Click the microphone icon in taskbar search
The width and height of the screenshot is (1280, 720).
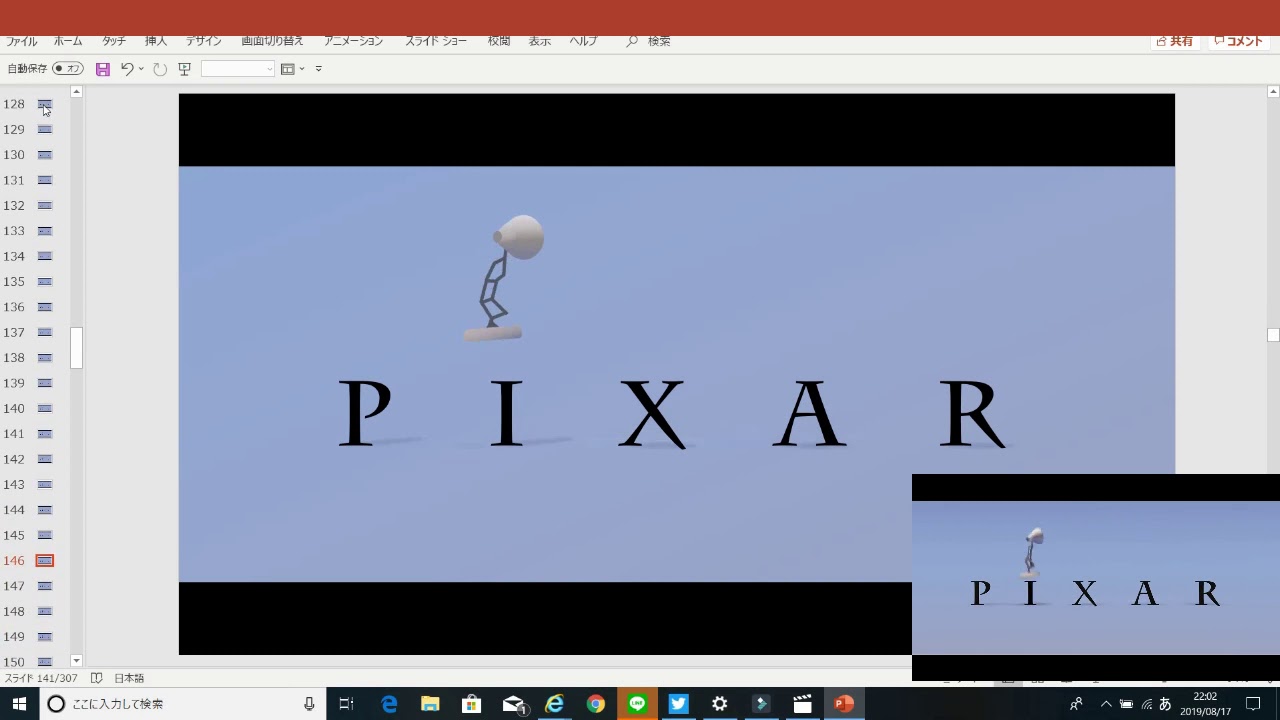310,704
